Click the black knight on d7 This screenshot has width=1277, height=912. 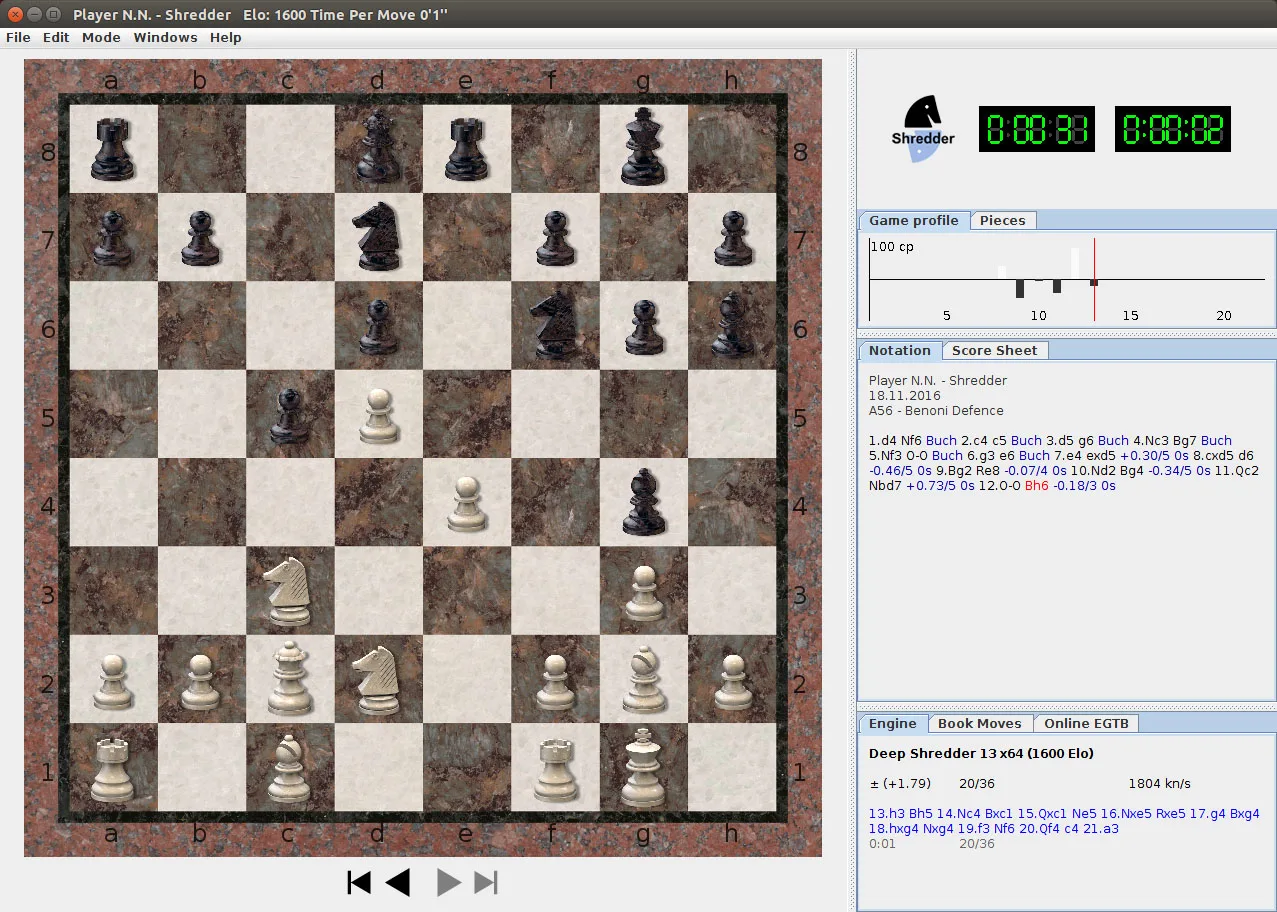[x=377, y=237]
